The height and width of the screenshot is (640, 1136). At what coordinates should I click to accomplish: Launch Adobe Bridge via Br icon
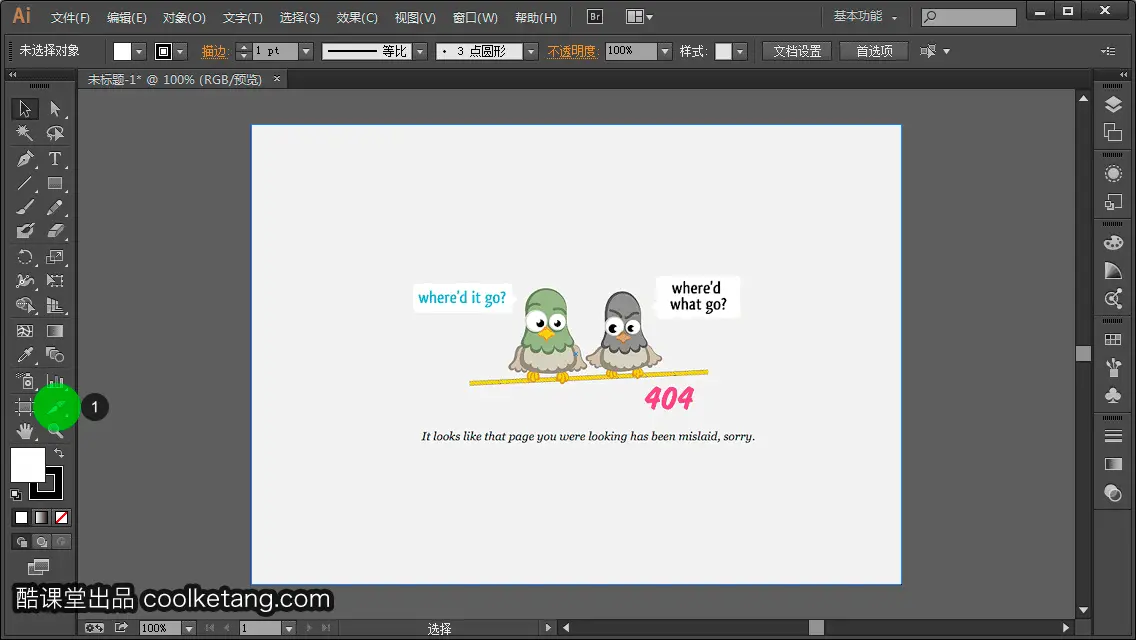point(595,17)
